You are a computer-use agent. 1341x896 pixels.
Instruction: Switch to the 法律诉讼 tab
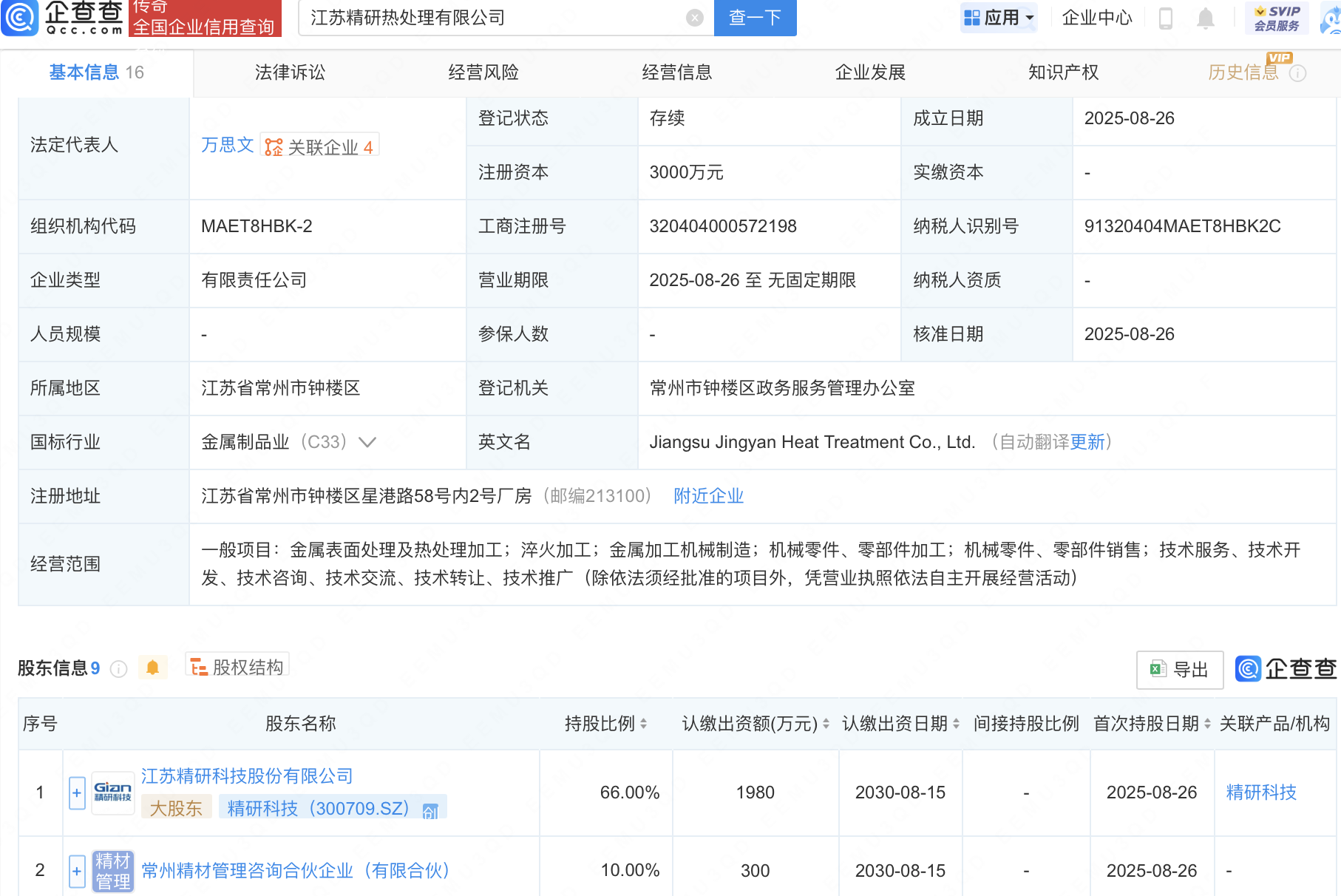click(290, 72)
